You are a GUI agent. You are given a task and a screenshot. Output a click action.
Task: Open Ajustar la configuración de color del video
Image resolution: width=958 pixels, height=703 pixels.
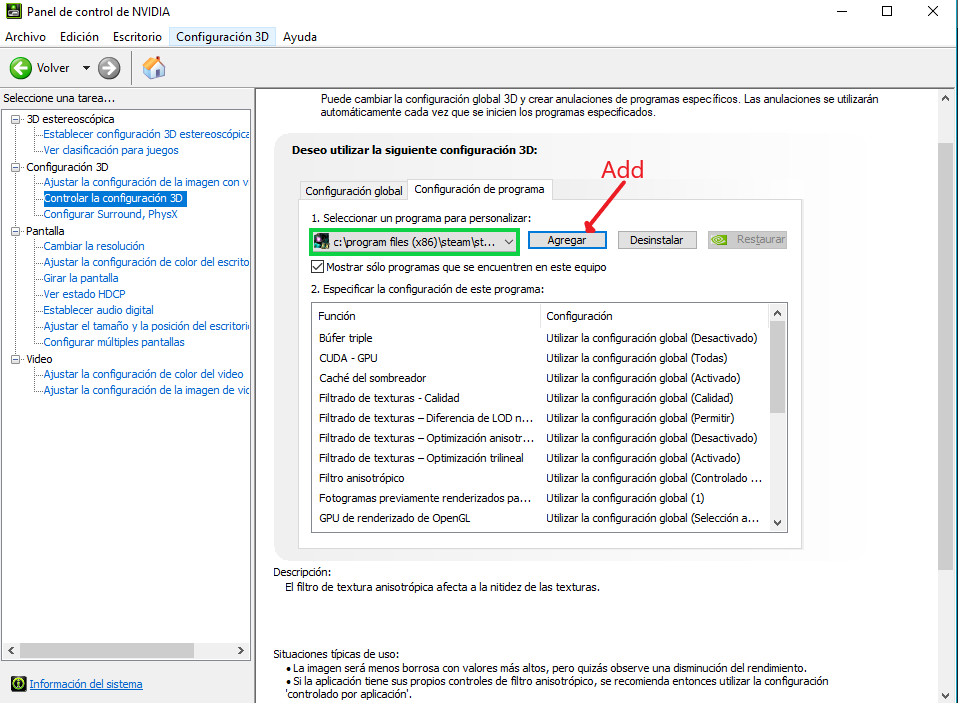143,374
